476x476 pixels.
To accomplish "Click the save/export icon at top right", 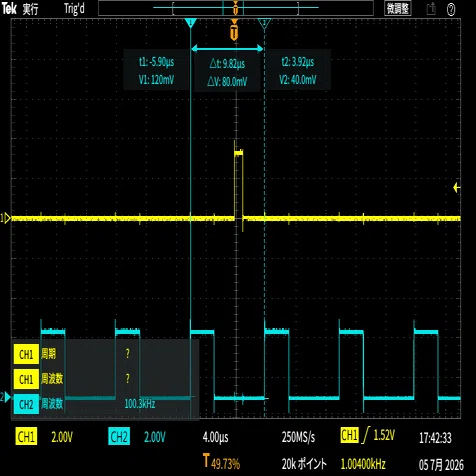I will tap(431, 9).
